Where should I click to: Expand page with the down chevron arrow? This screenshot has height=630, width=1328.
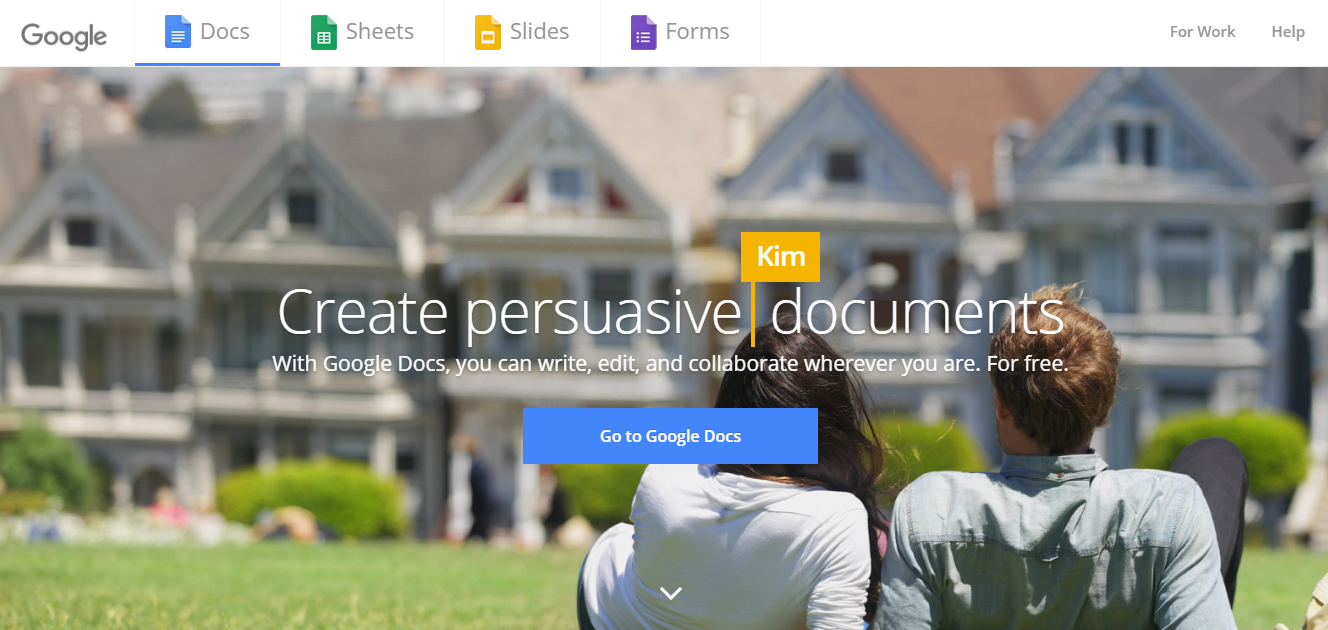(671, 593)
